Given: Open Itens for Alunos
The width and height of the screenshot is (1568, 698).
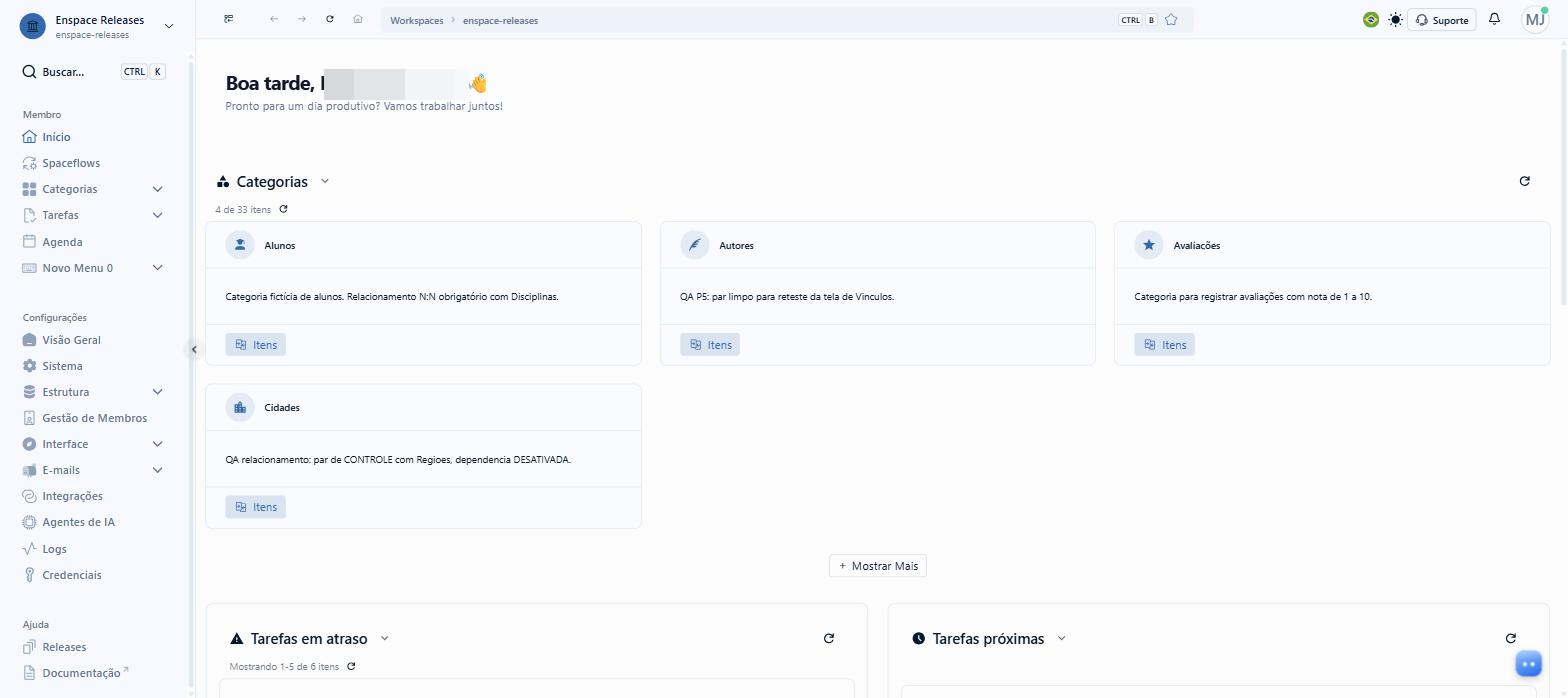Looking at the screenshot, I should coord(255,345).
